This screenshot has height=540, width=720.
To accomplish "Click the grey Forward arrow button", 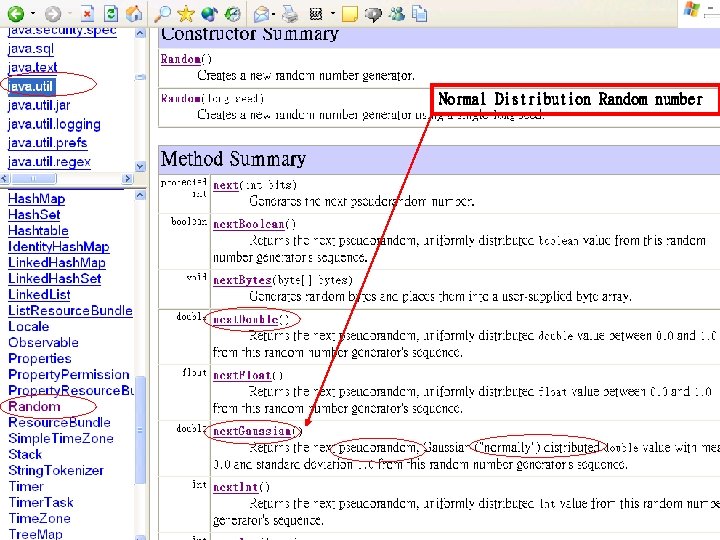I will 53,14.
